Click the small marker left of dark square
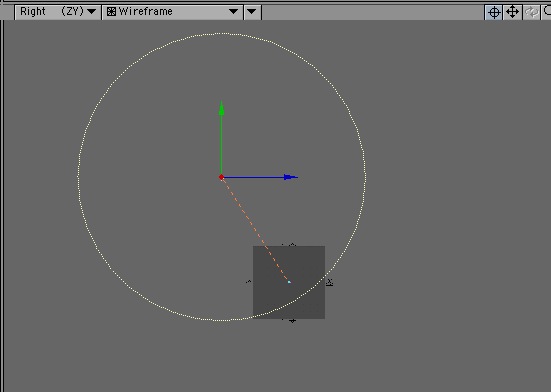The width and height of the screenshot is (551, 392). pos(249,281)
